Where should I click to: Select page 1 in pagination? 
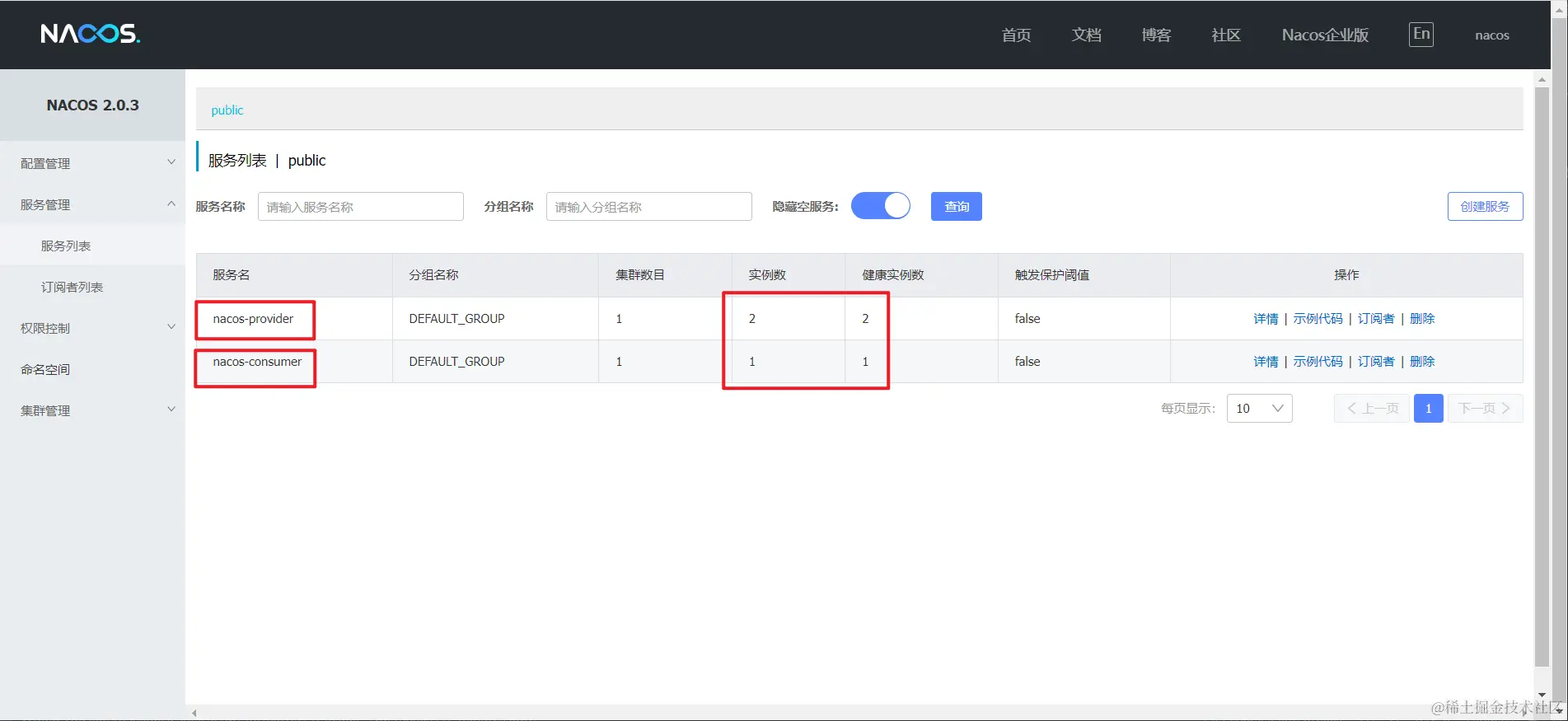coord(1428,408)
